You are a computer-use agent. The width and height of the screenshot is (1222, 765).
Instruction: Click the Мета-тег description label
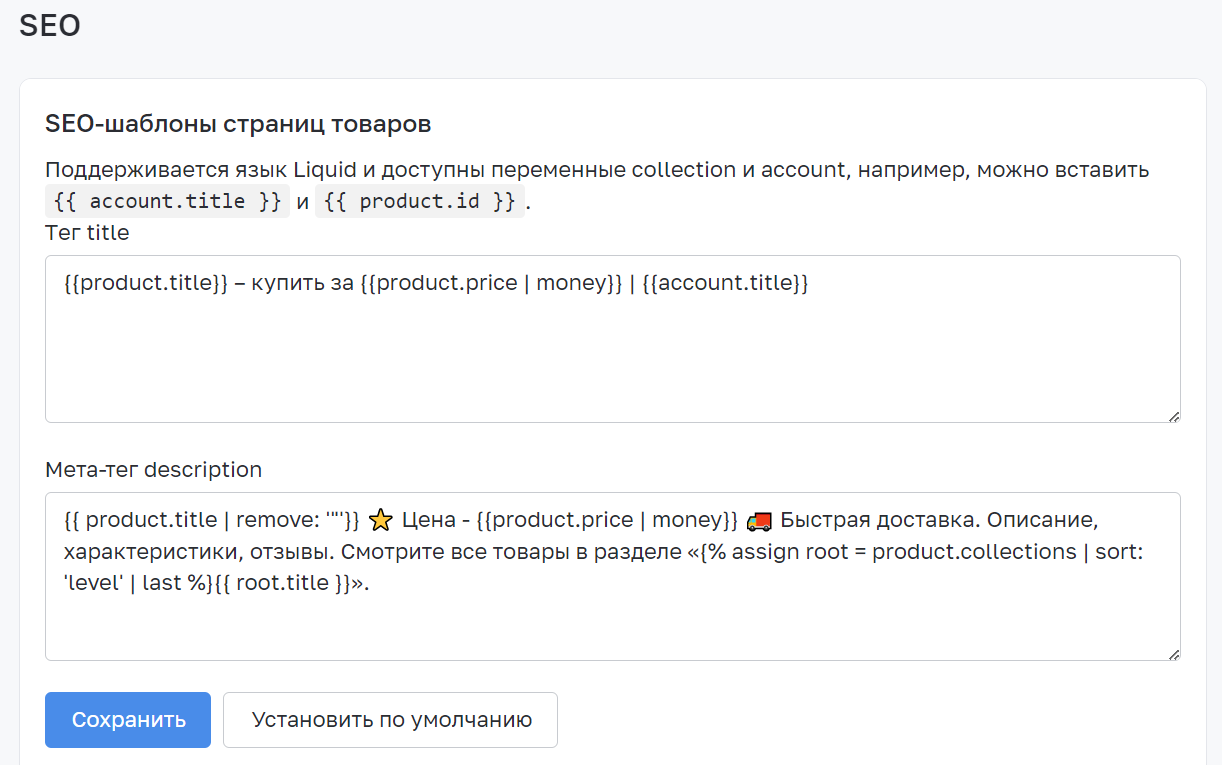(x=153, y=470)
